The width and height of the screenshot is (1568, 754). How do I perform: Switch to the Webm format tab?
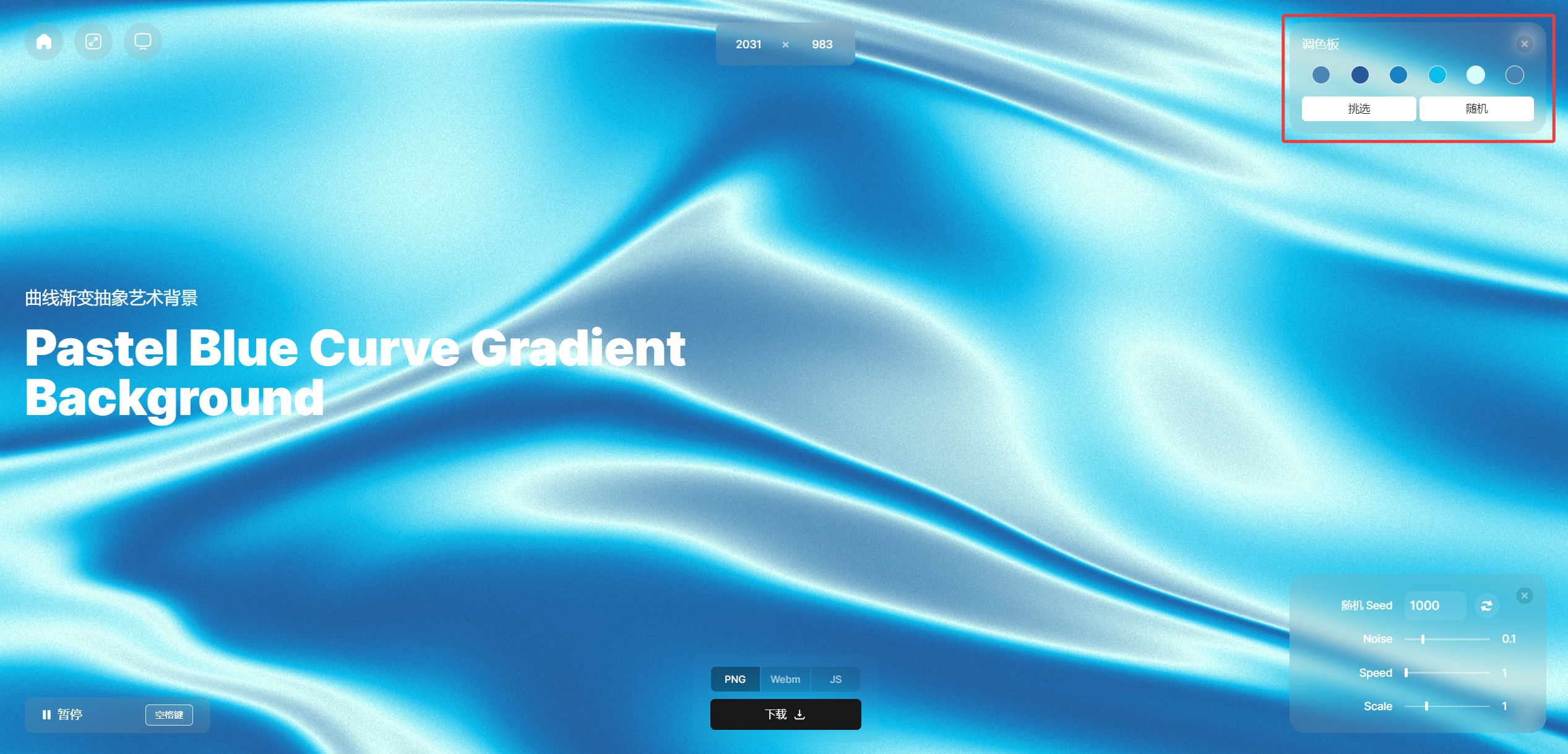pyautogui.click(x=785, y=679)
